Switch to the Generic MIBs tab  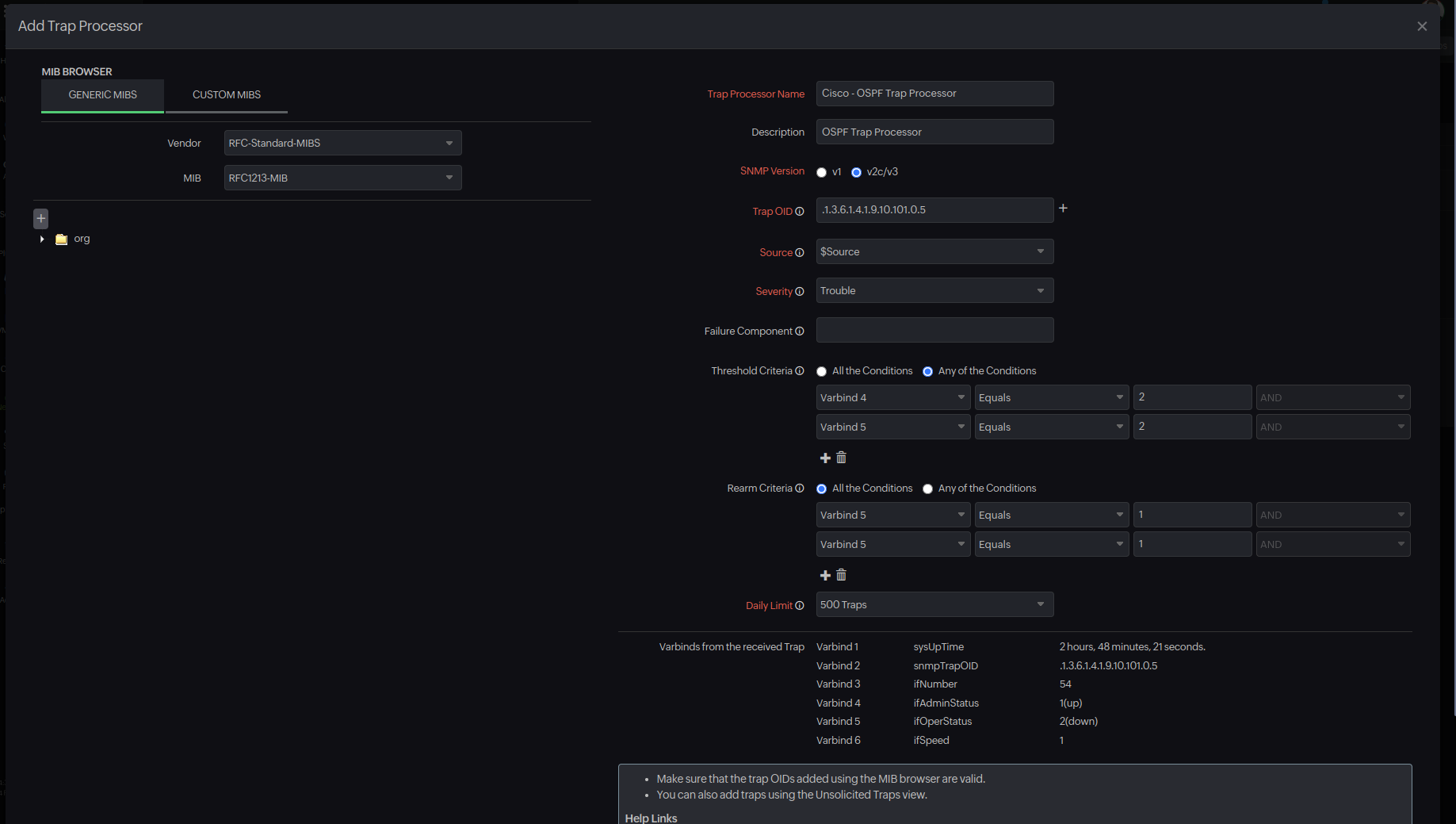click(102, 95)
